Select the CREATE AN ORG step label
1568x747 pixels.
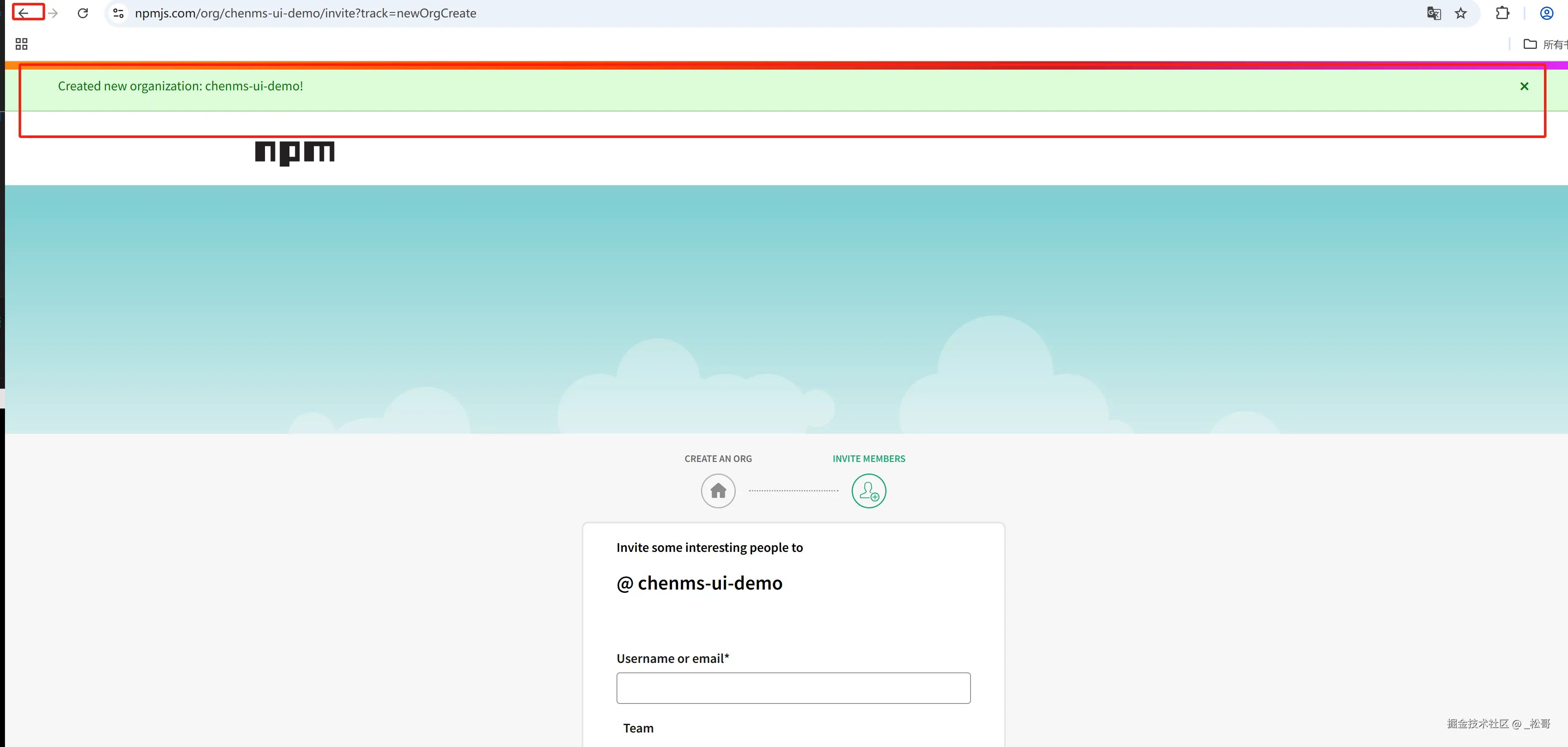coord(718,459)
